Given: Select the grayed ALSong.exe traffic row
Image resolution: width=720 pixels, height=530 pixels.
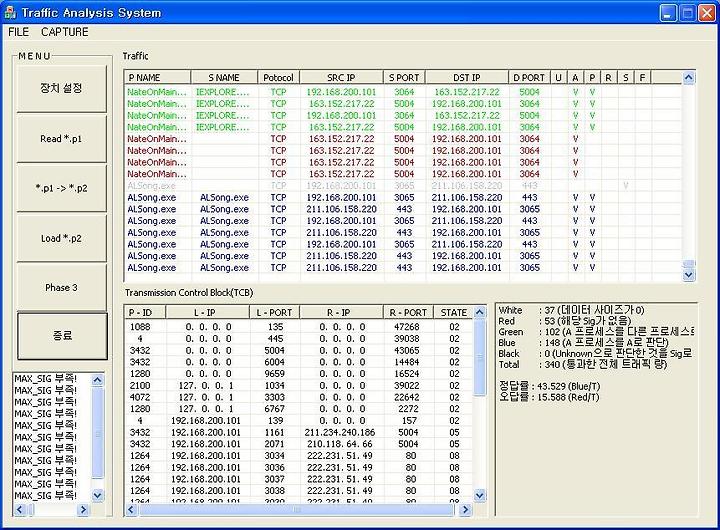Looking at the screenshot, I should 403,186.
